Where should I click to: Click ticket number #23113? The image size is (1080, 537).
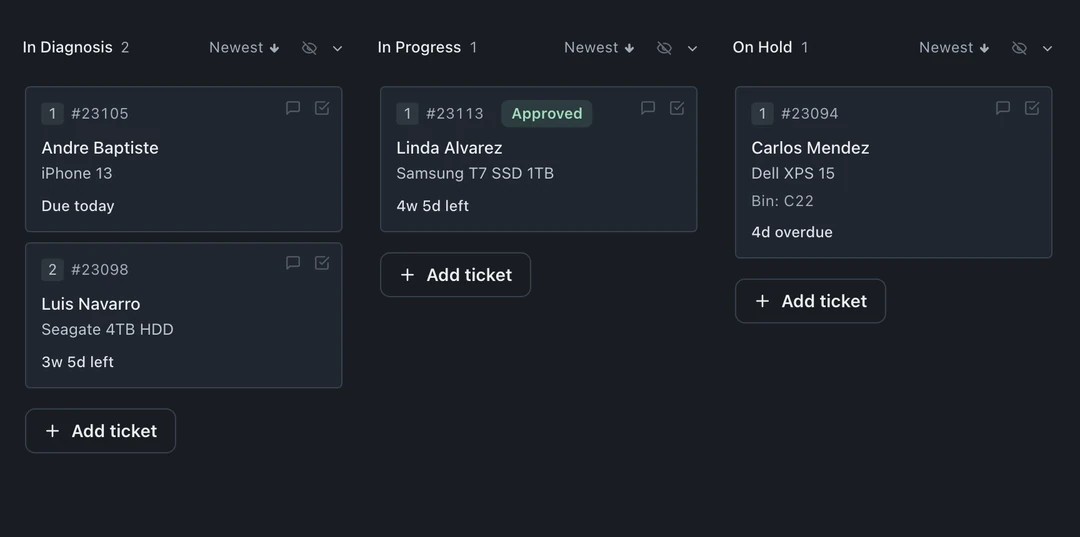[455, 114]
